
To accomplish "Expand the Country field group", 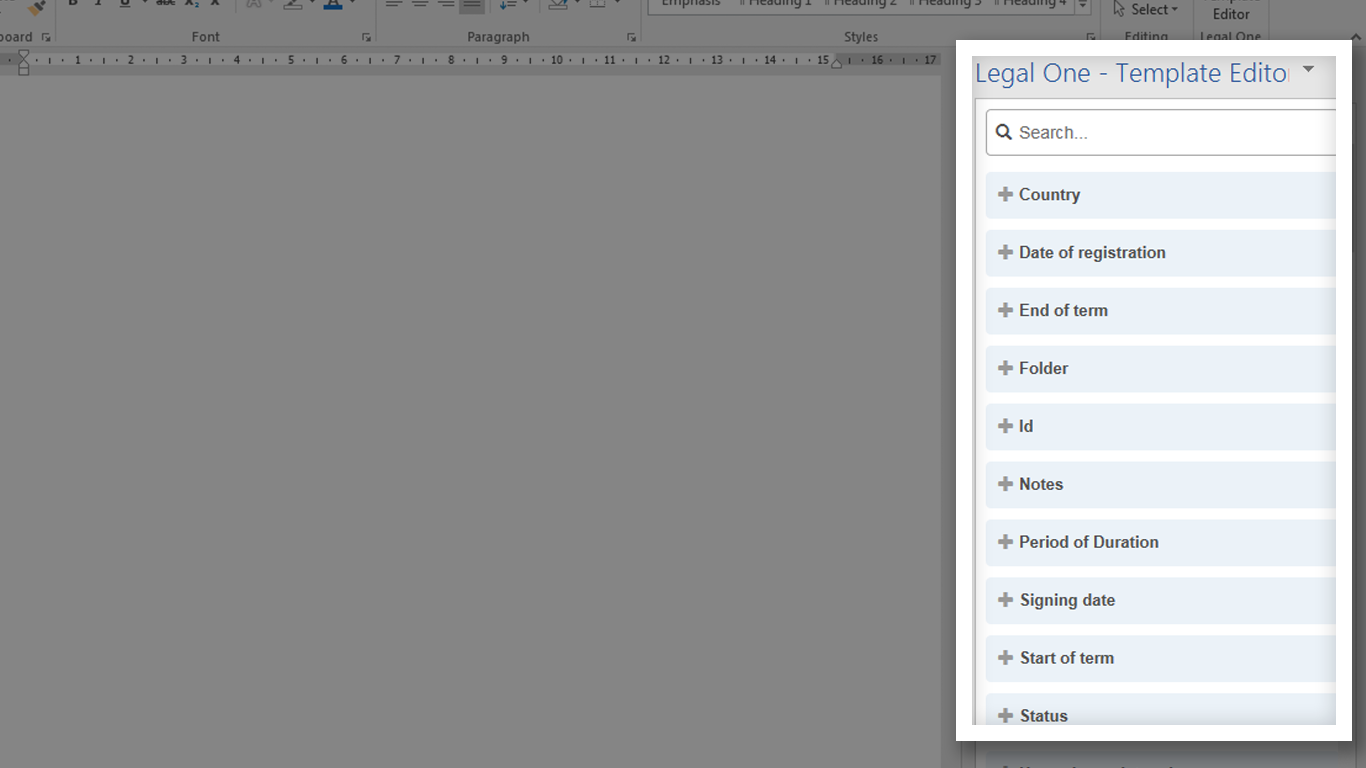I will click(1161, 195).
